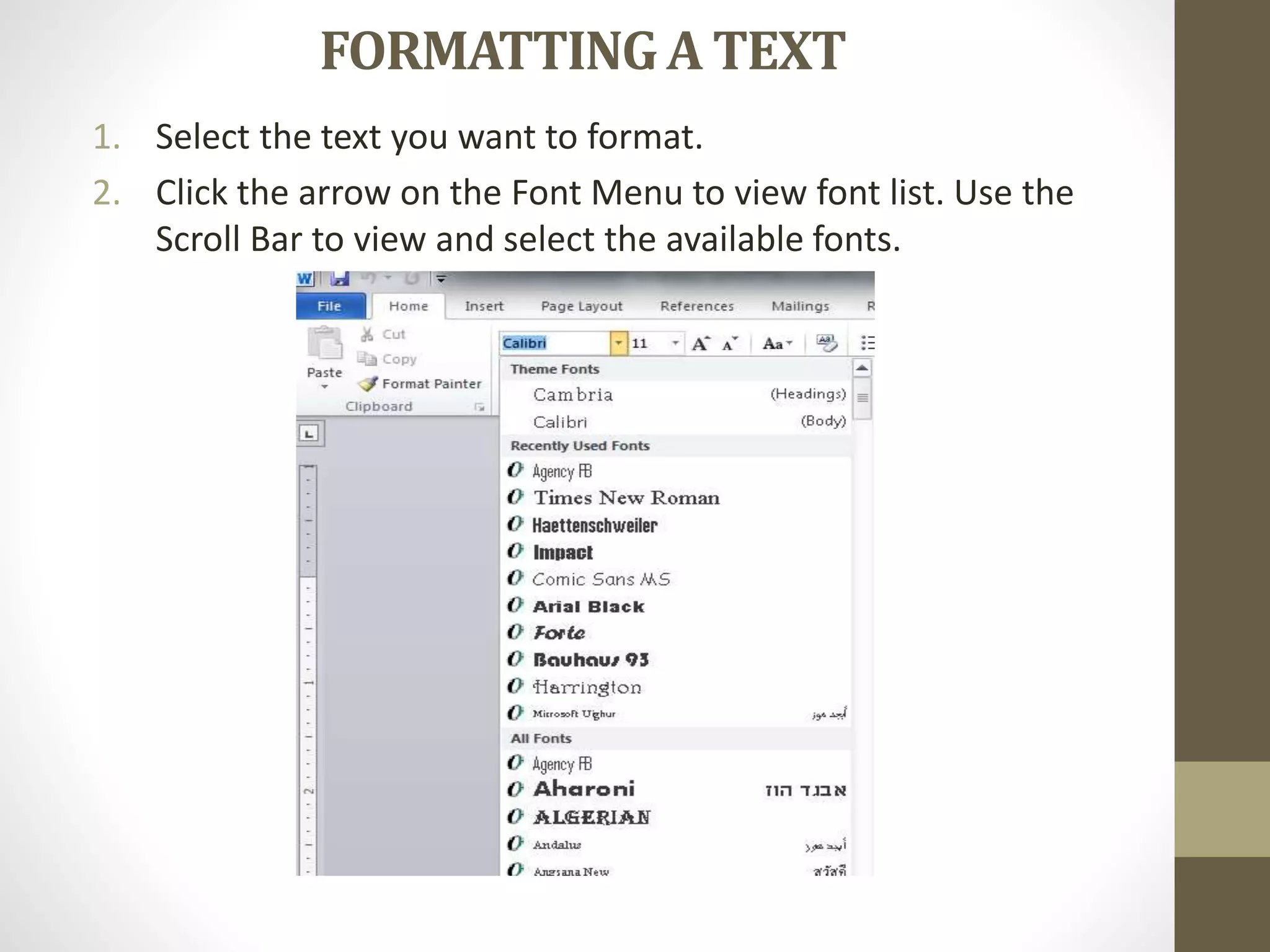Click the ruler tab selector box
The width and height of the screenshot is (1270, 952).
[x=309, y=433]
